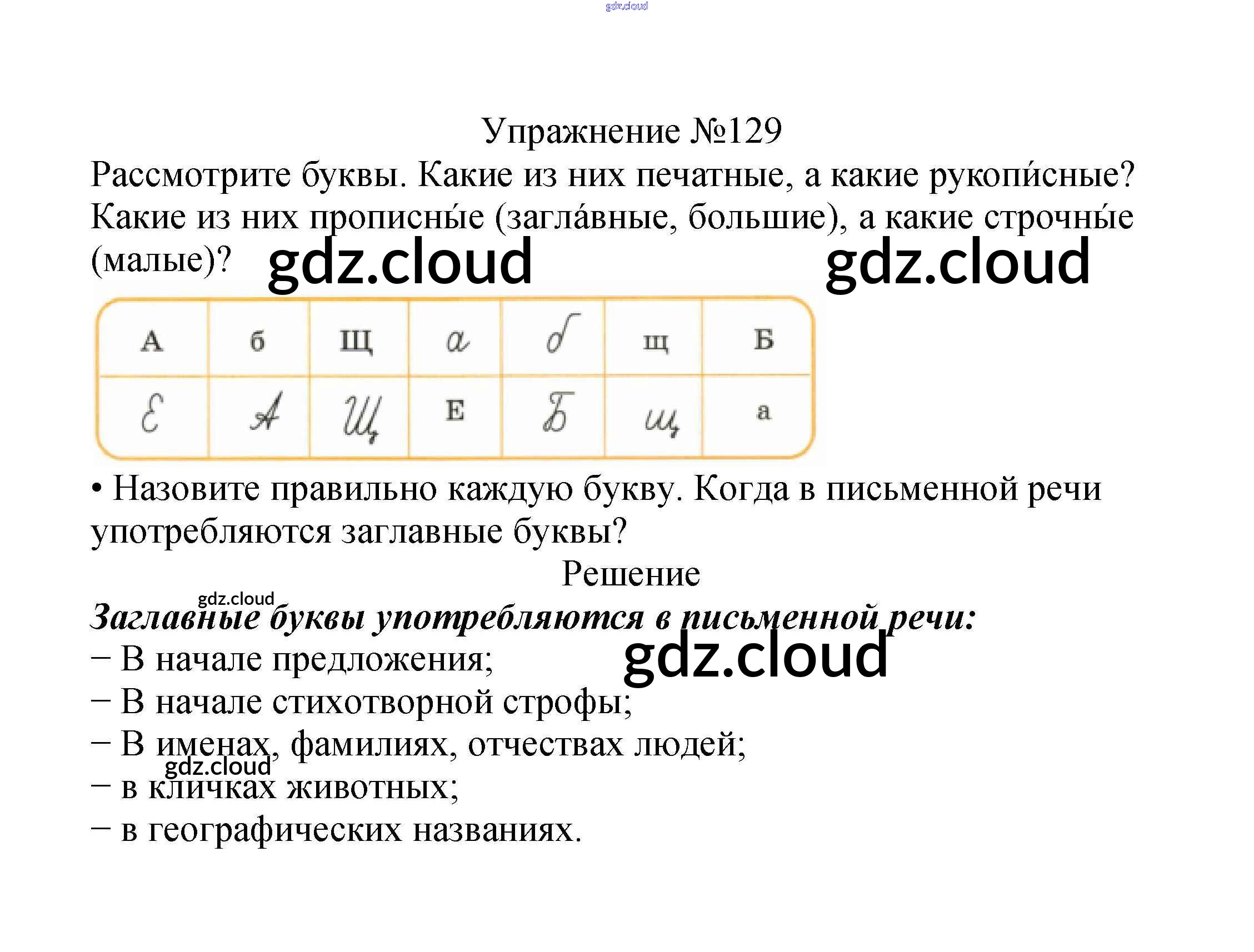Click the small blue gdz.cloud link at top

[626, 6]
